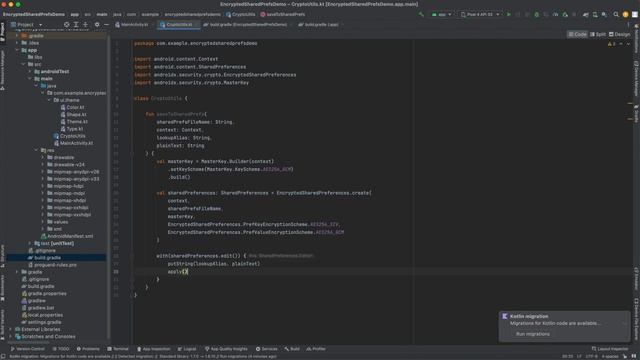Screen dimensions: 640x360
Task: Open App Inspection tool window
Action: (x=153, y=349)
